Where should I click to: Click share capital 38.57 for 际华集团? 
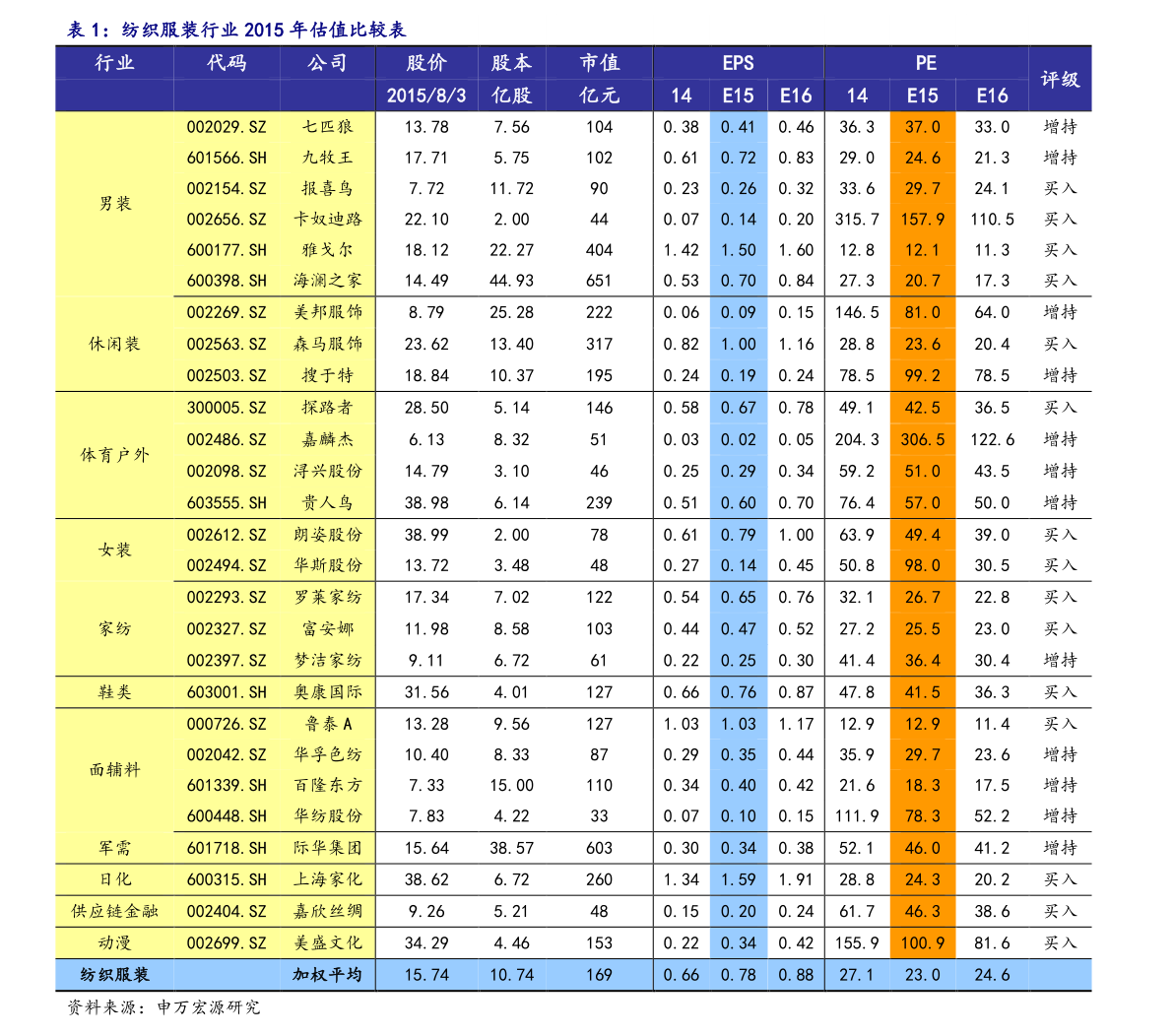(x=512, y=848)
